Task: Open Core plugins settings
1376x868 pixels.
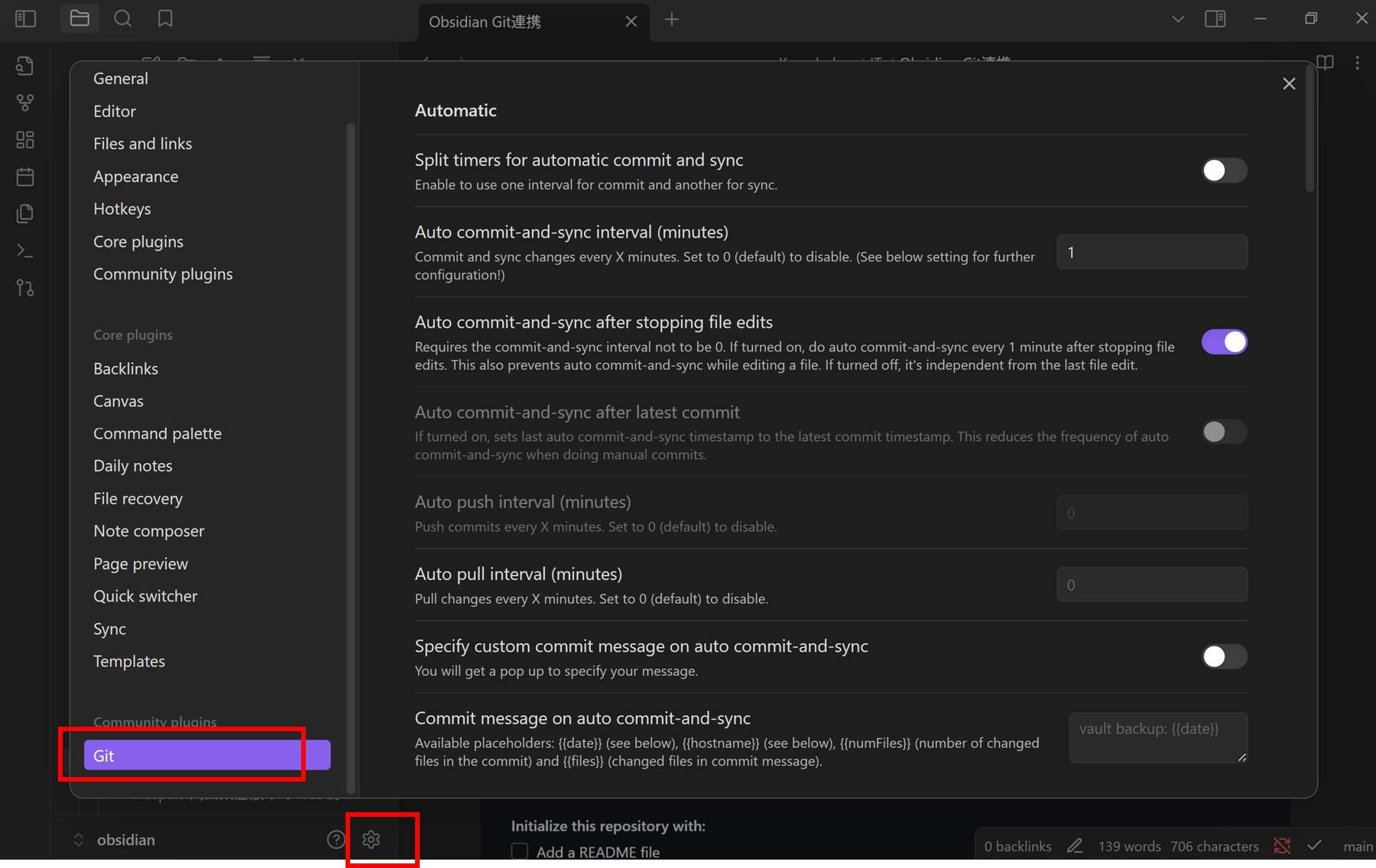Action: (x=138, y=241)
